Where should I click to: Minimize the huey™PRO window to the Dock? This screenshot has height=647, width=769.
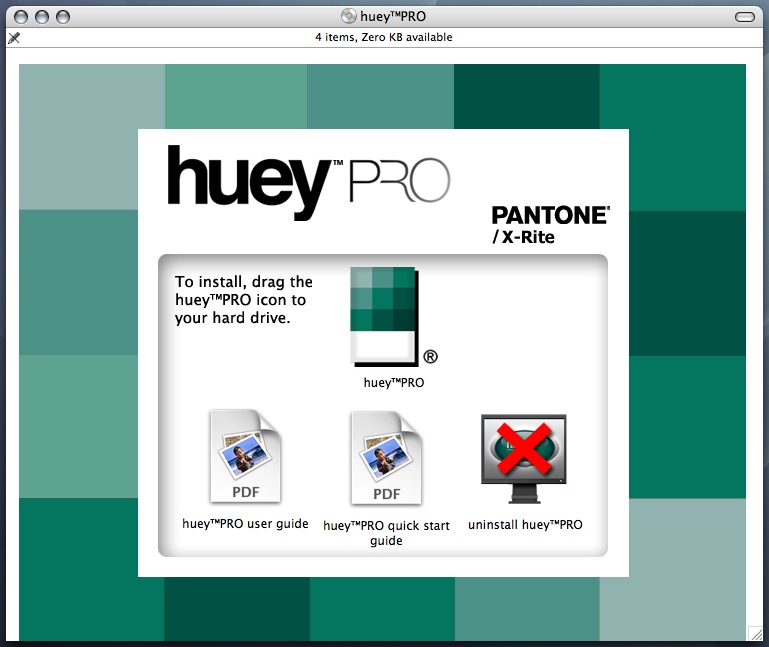(42, 17)
